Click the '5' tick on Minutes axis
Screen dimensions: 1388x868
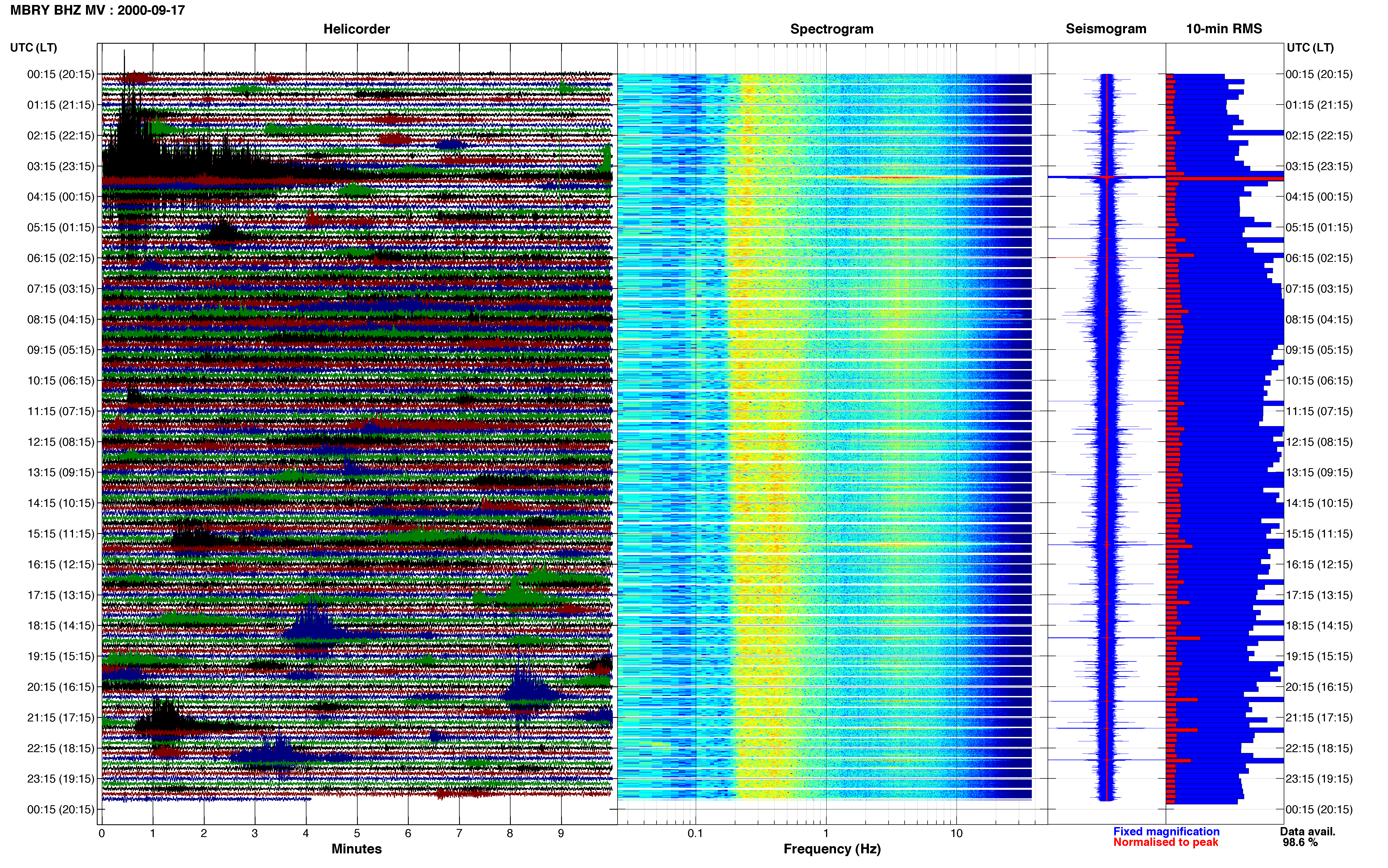(x=357, y=833)
